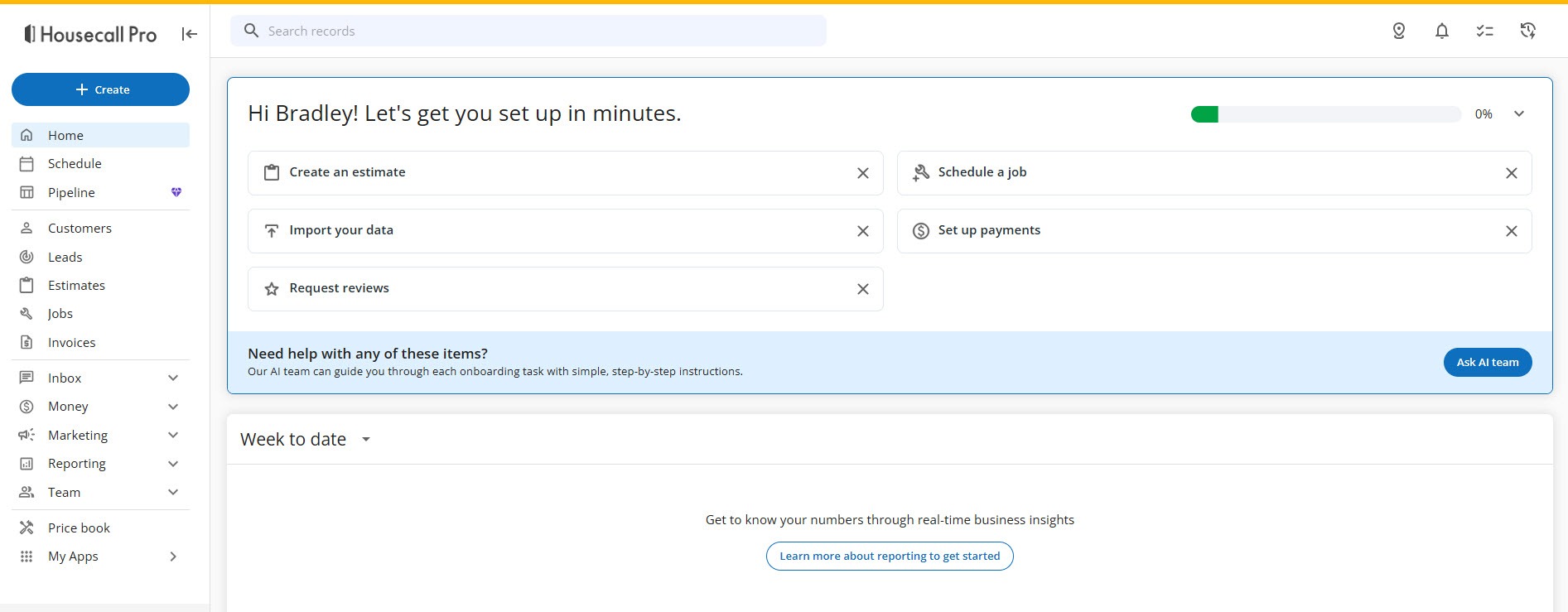This screenshot has width=1568, height=612.
Task: Click the purple gem icon beside Pipeline
Action: pyautogui.click(x=176, y=192)
